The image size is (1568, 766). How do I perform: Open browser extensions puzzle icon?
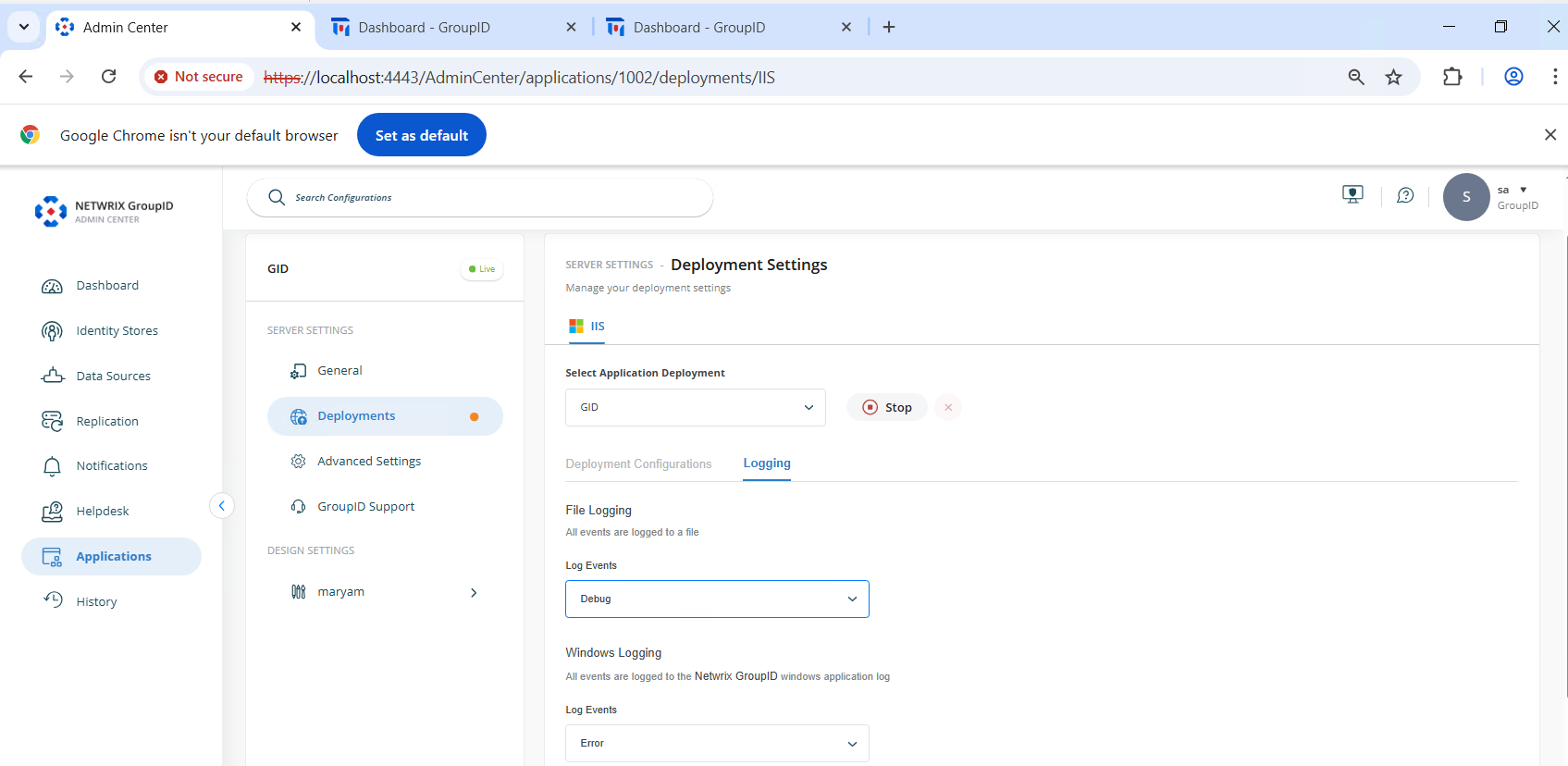point(1452,77)
